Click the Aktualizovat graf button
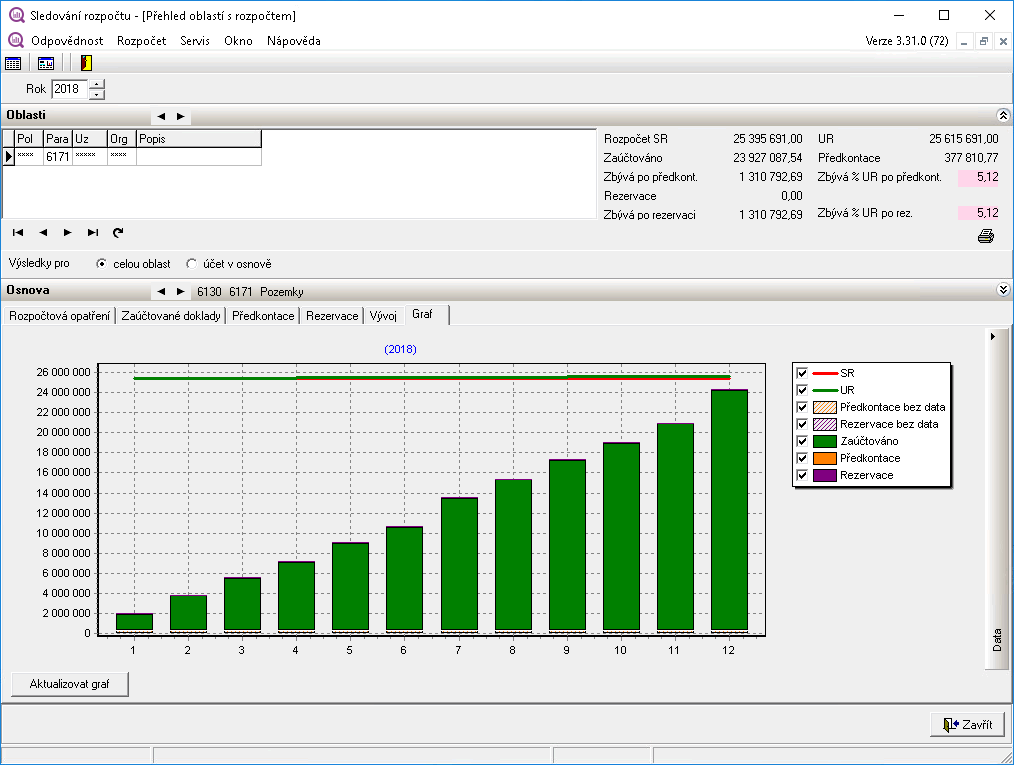This screenshot has height=765, width=1014. (70, 685)
